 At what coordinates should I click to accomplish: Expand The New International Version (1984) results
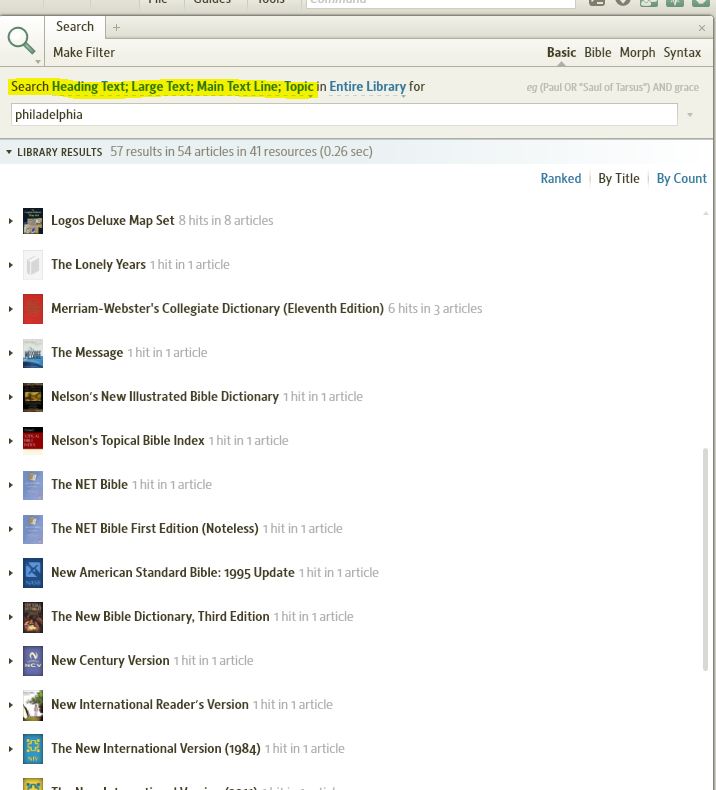click(x=11, y=749)
